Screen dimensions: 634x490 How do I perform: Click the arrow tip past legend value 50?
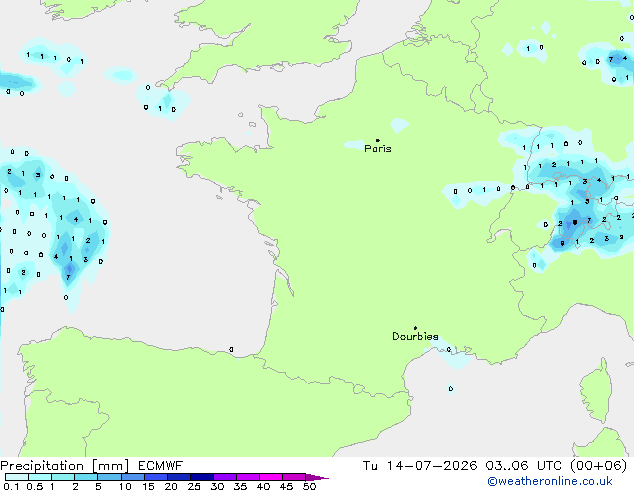(x=317, y=477)
